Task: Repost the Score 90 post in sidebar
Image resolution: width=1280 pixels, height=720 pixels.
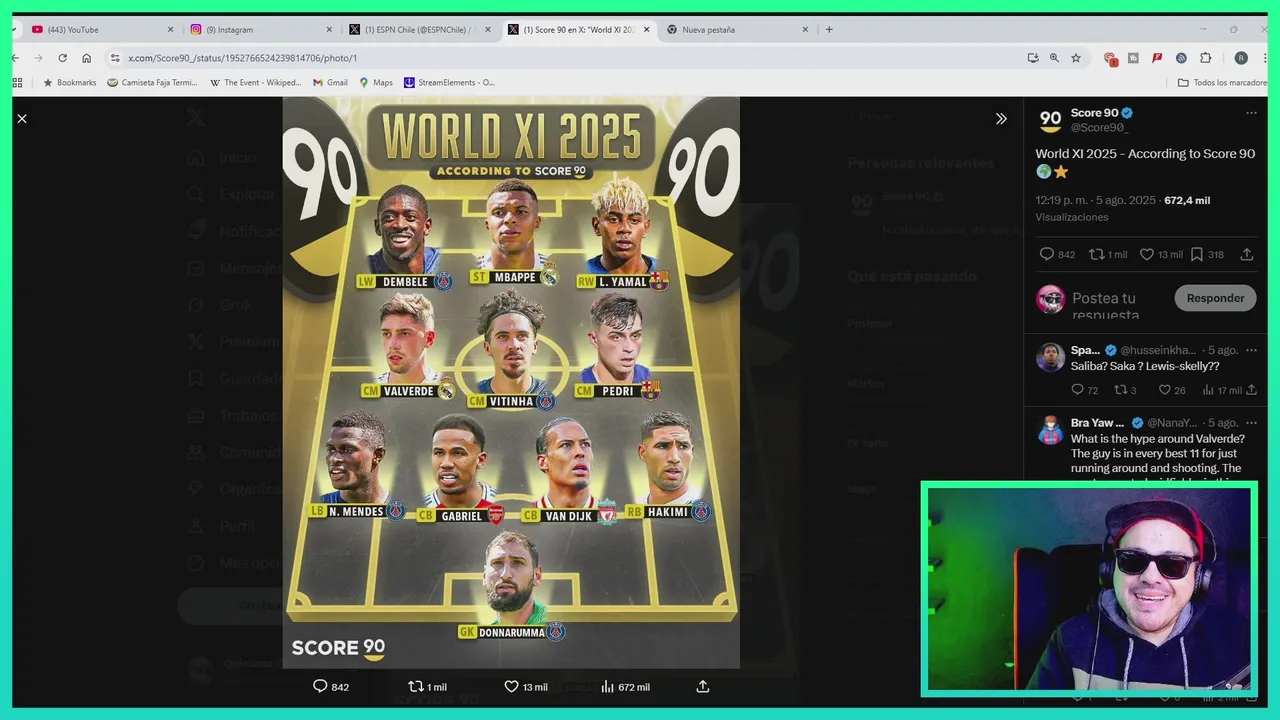Action: (x=1108, y=255)
